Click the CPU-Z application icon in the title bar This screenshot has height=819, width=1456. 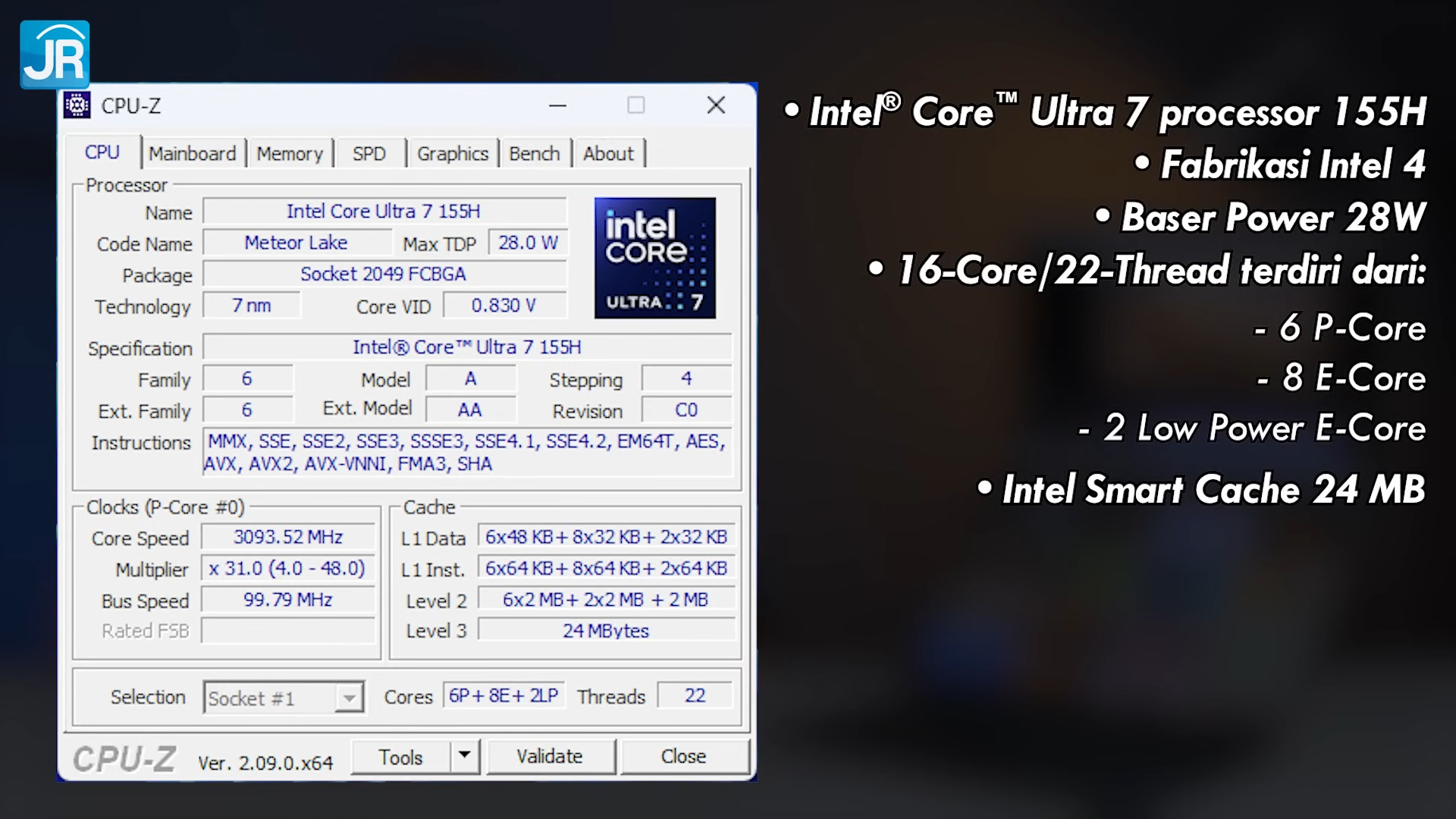coord(76,105)
